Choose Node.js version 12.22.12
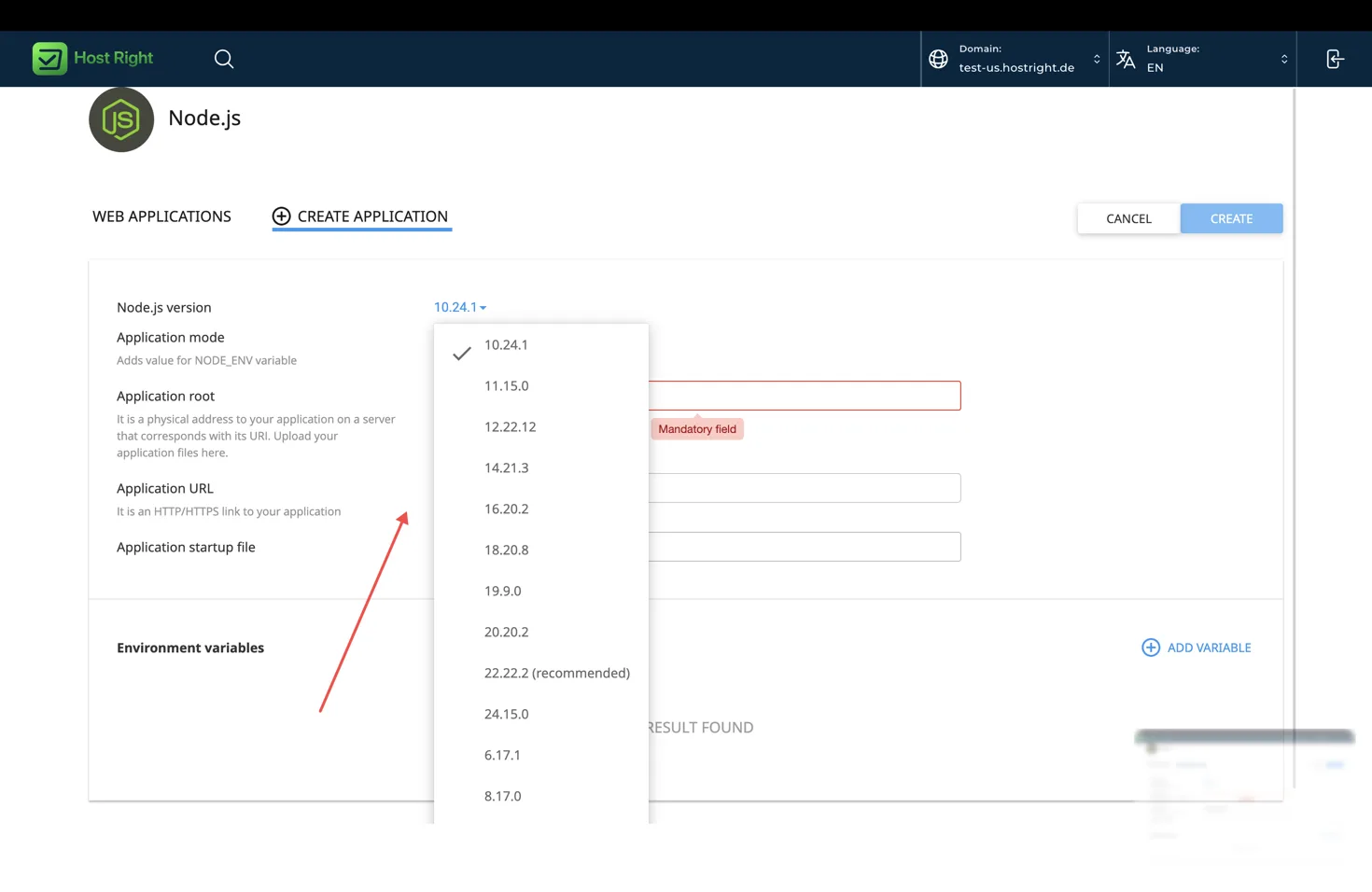 tap(541, 427)
